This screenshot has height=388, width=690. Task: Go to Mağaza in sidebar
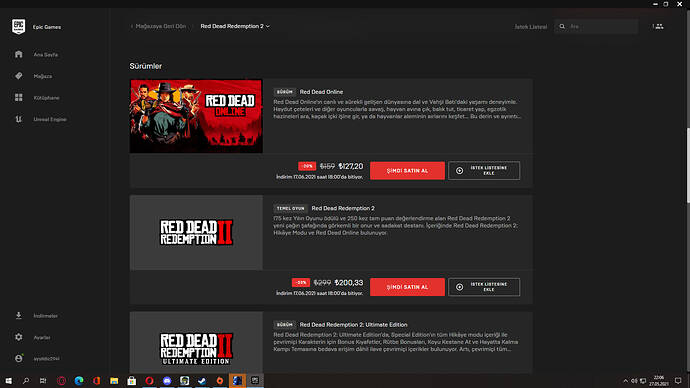click(43, 76)
